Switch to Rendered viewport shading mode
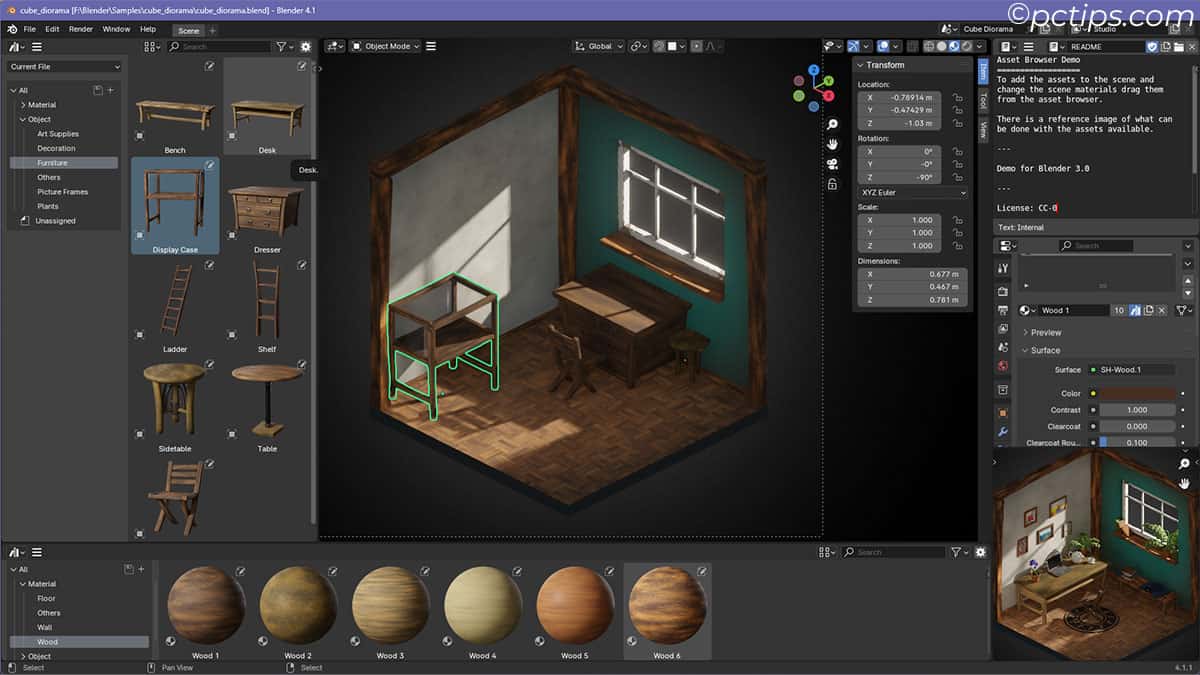The height and width of the screenshot is (675, 1200). tap(966, 47)
